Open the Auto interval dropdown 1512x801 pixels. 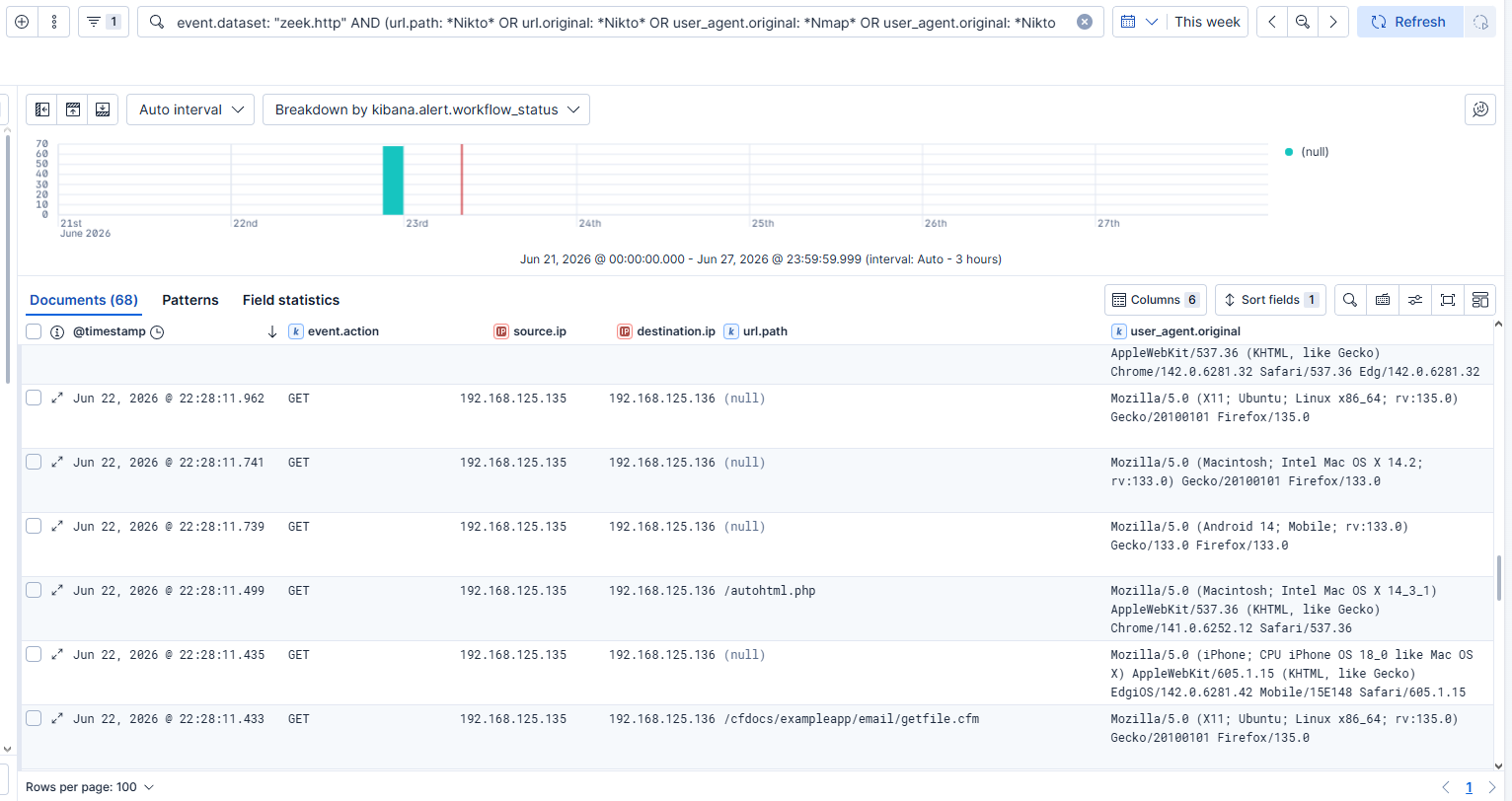click(190, 109)
